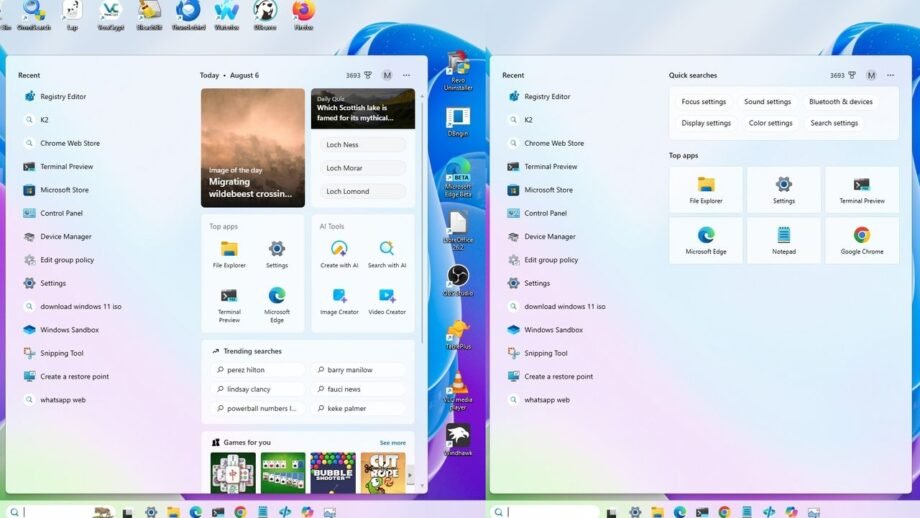Select the OBS Studio desktop icon
Screen dimensions: 920x518
pyautogui.click(x=458, y=280)
